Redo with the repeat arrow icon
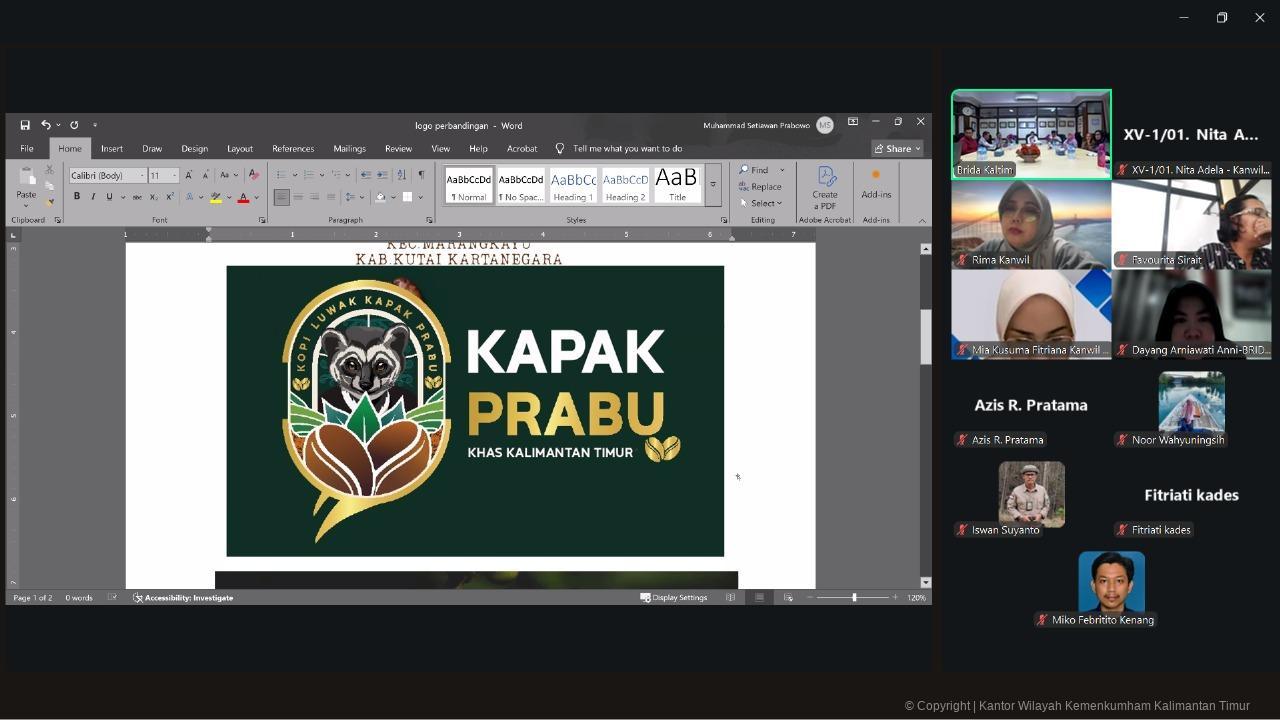Screen dimensions: 1280x720 [74, 125]
